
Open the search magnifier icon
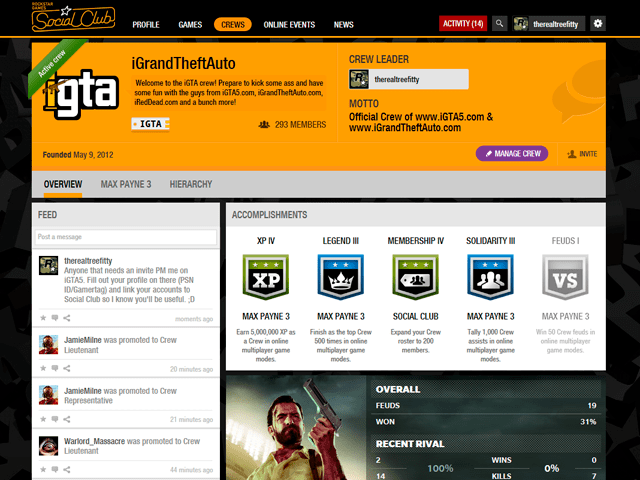coord(500,24)
